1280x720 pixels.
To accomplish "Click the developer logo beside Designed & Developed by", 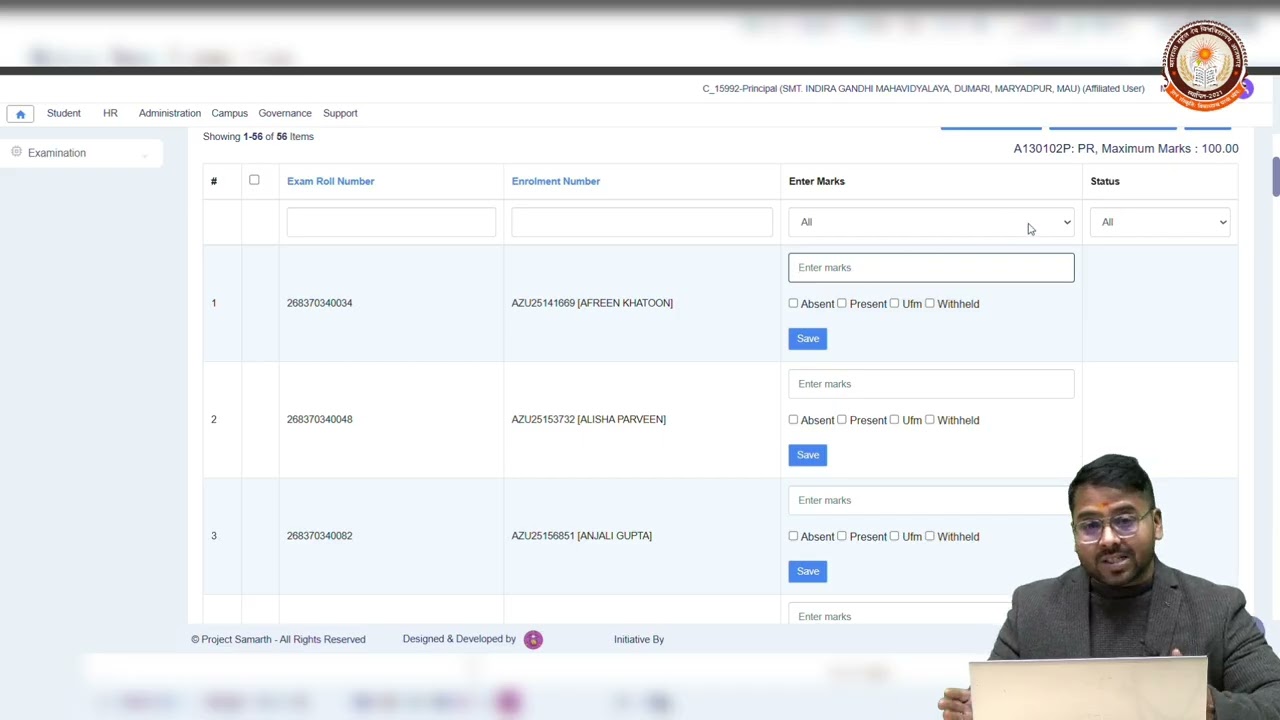I will 533,639.
